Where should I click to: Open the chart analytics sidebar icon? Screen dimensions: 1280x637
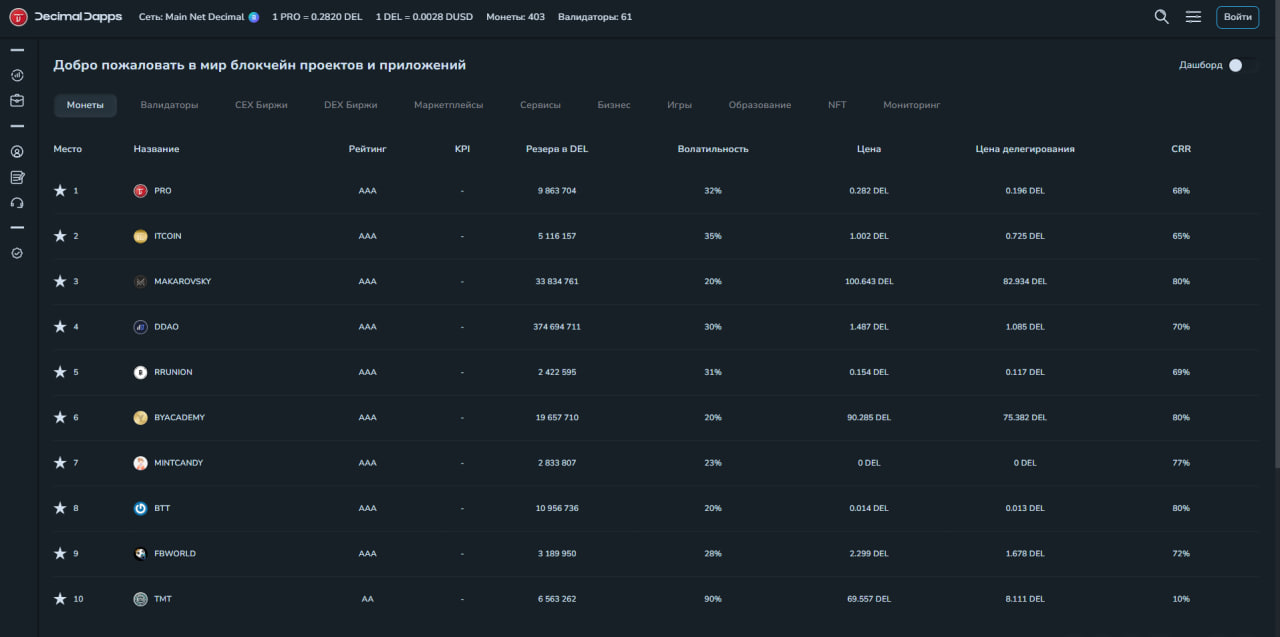pos(17,75)
